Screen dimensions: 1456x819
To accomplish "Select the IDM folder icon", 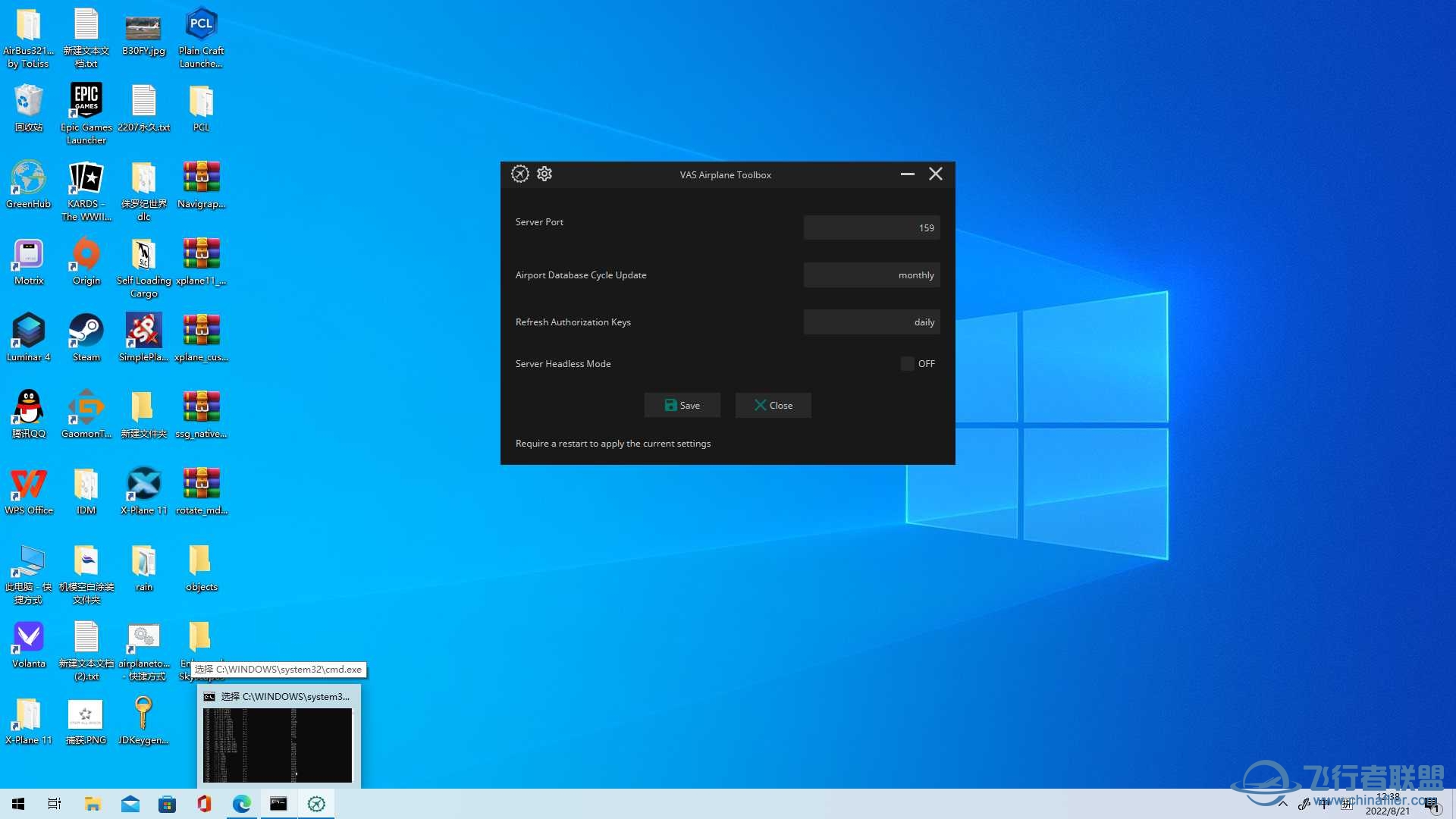I will tap(86, 491).
